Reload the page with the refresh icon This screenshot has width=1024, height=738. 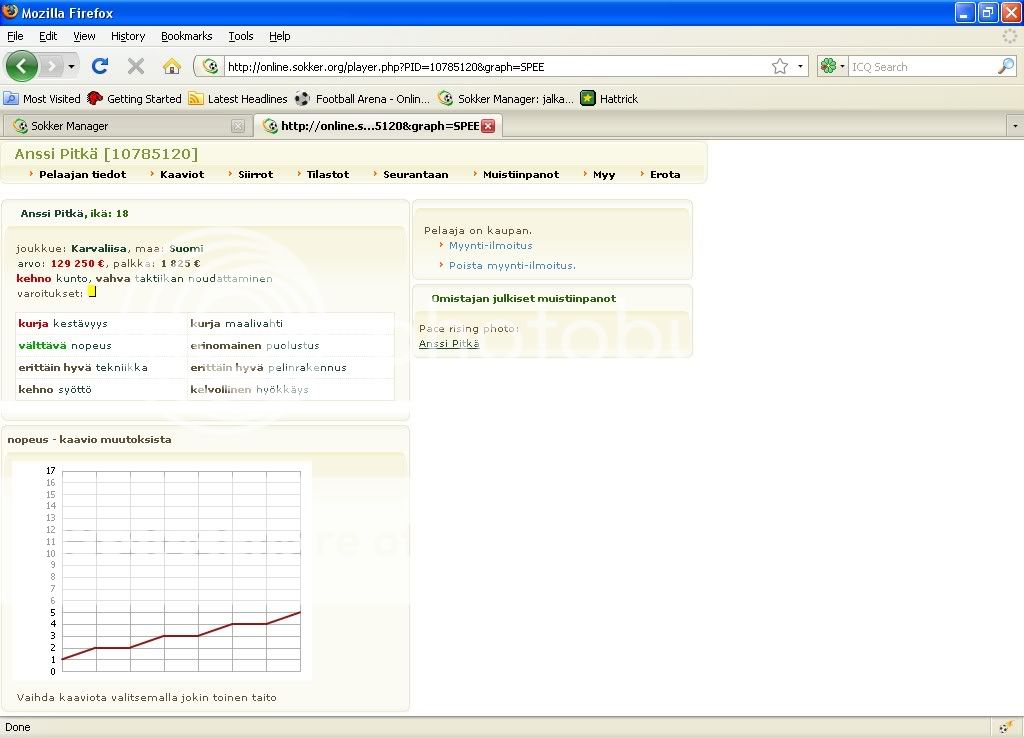[99, 66]
